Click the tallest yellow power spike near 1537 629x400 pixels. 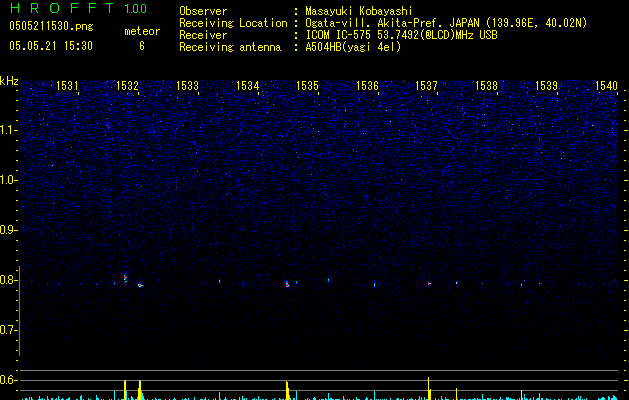tap(428, 388)
